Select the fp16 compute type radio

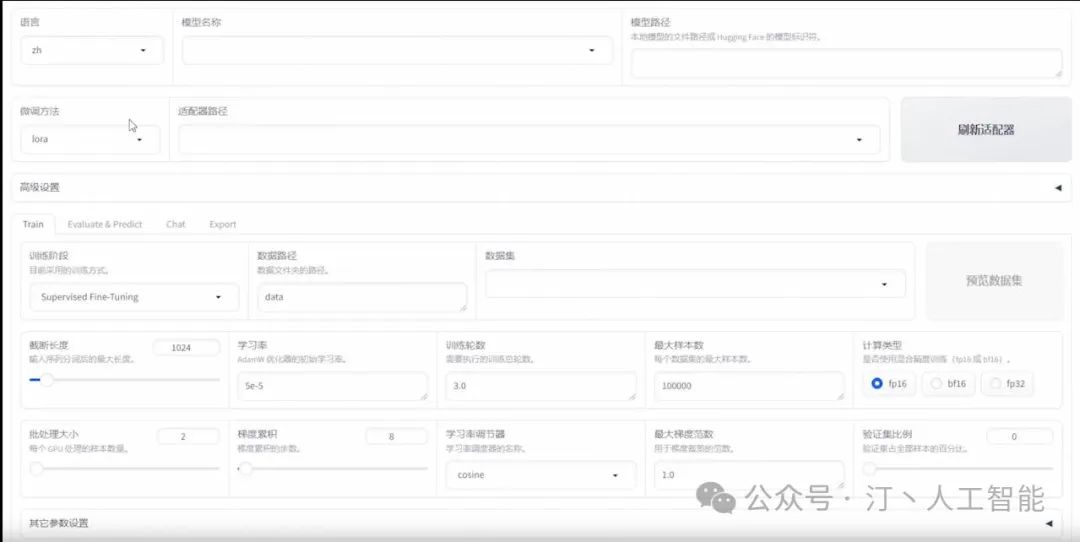[x=889, y=384]
